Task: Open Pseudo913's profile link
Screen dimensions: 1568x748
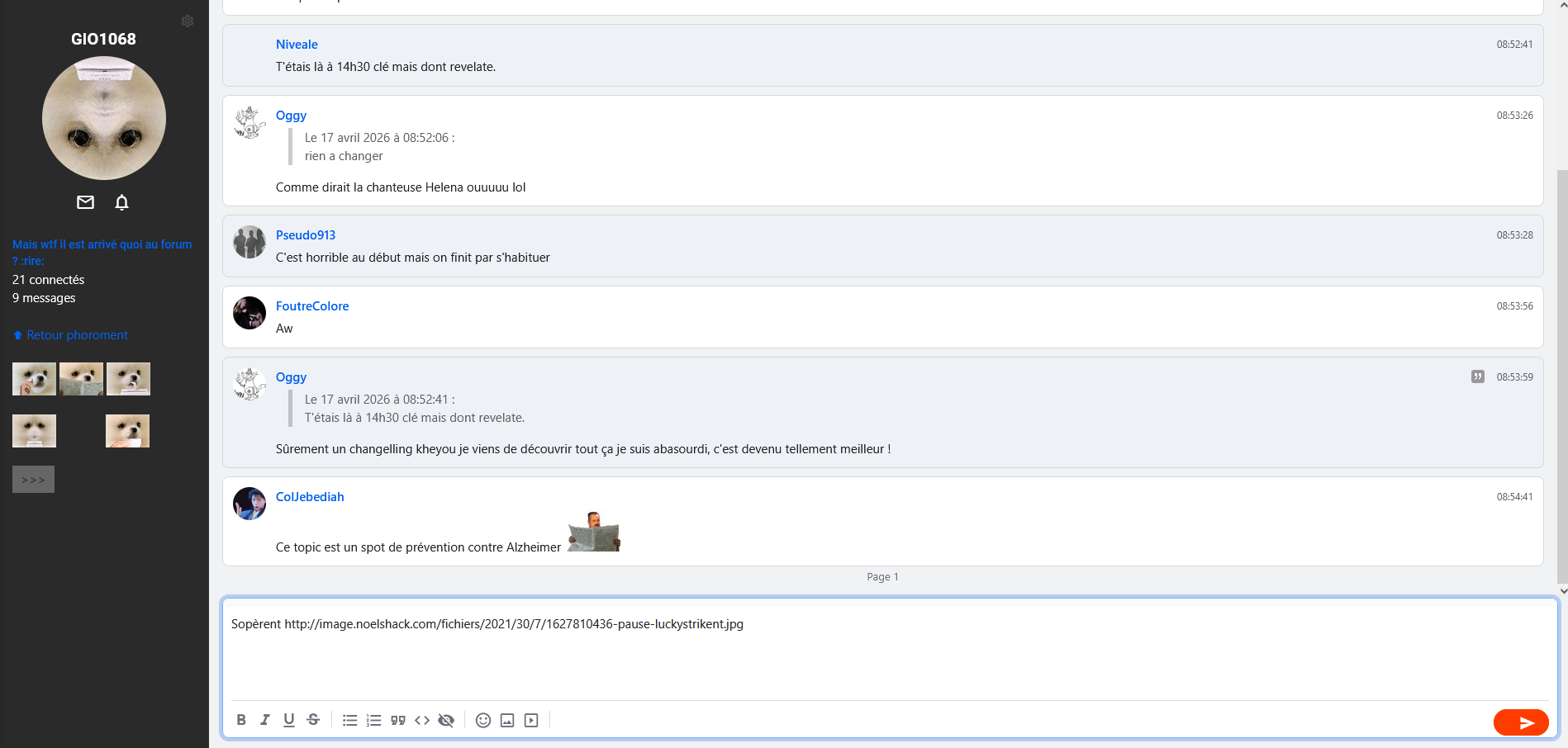Action: point(306,235)
